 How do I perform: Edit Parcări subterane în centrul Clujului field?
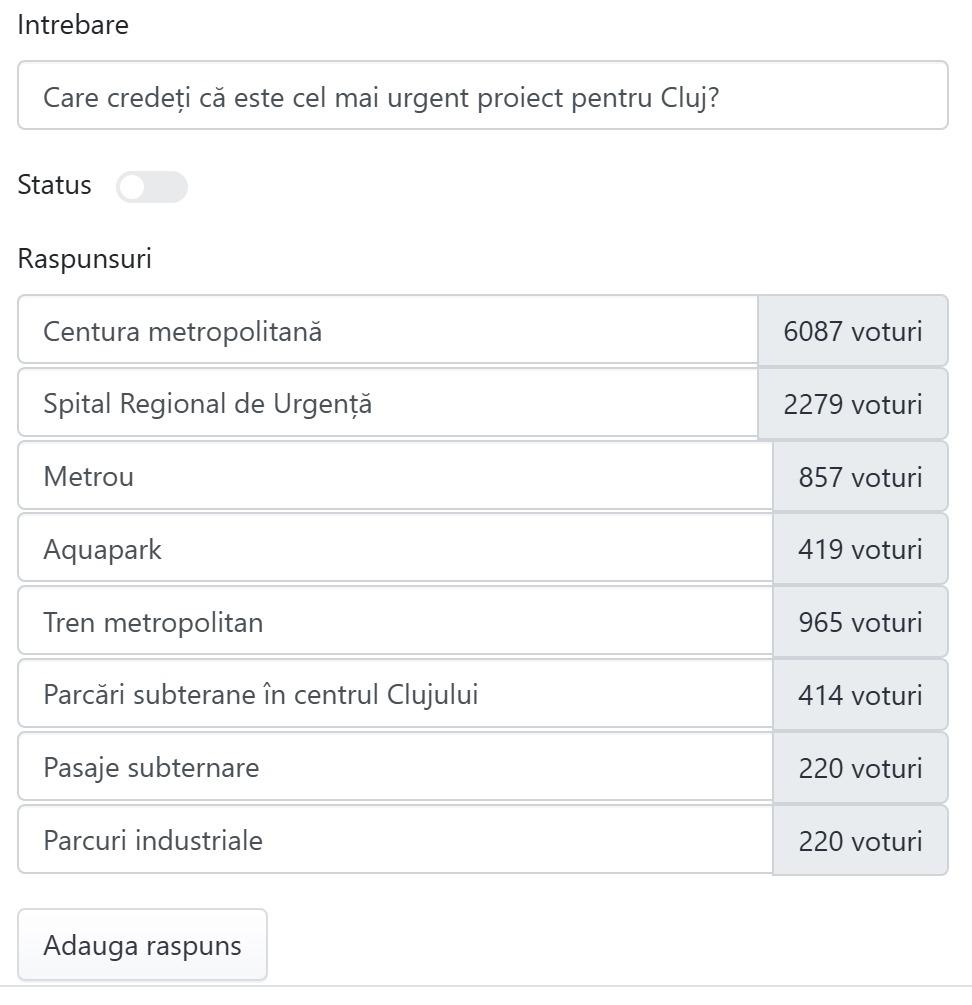tap(395, 695)
